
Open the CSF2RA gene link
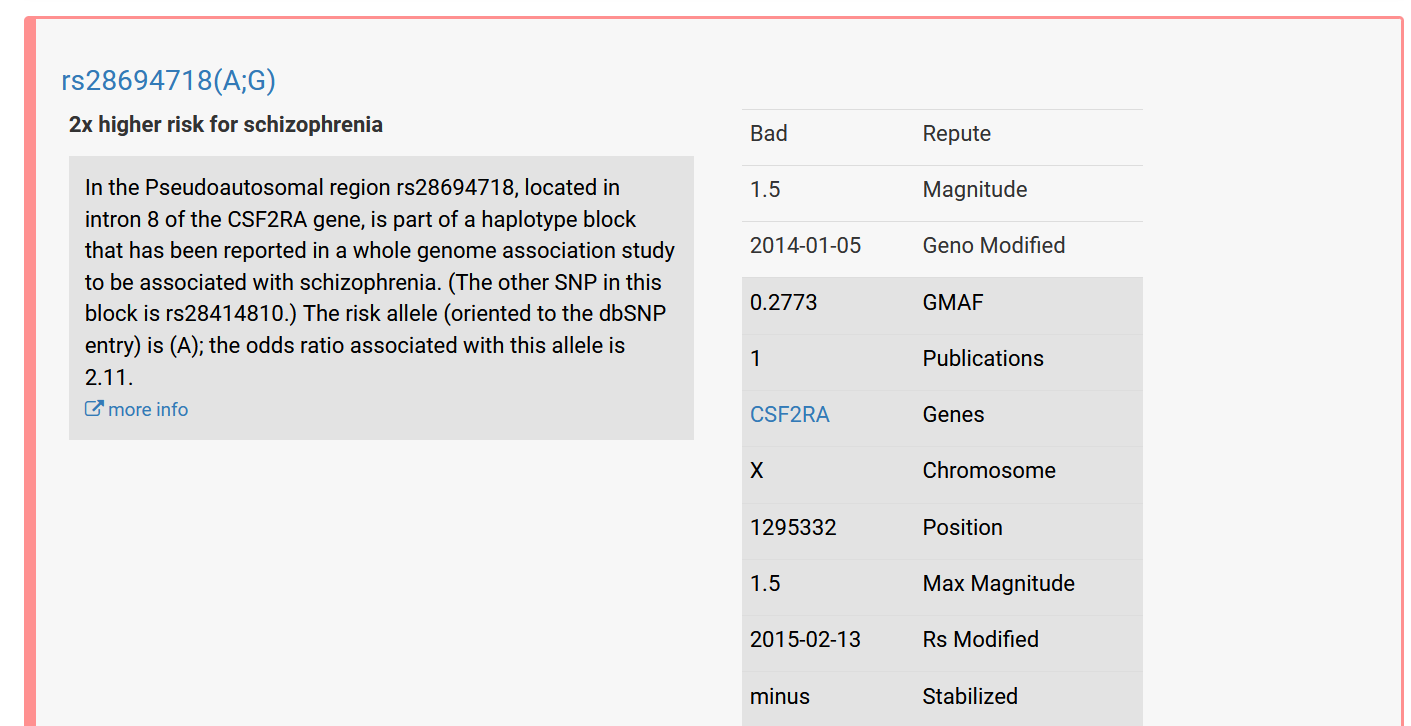tap(789, 415)
